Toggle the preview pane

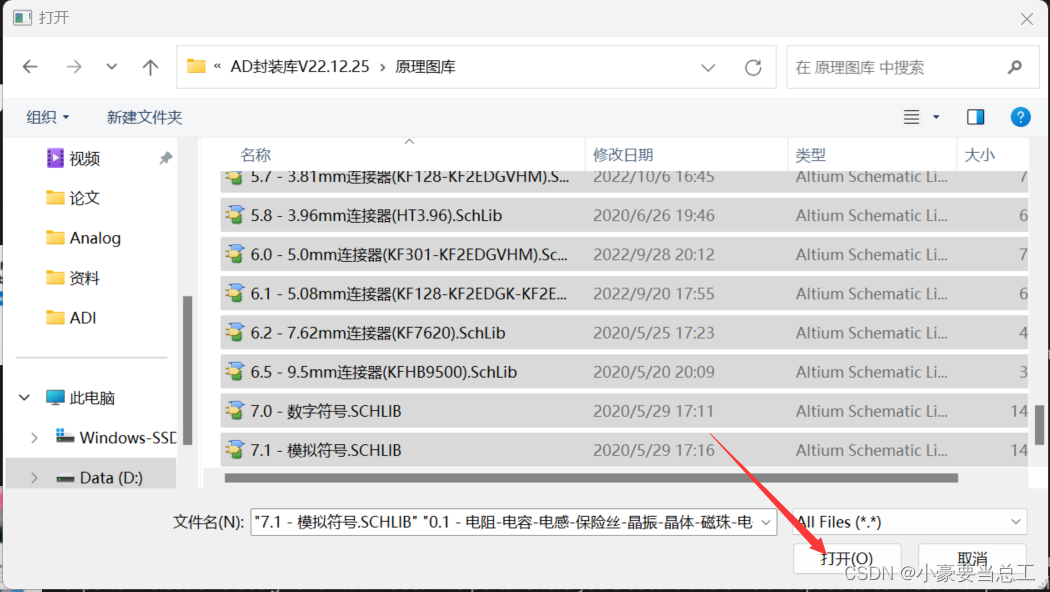(975, 116)
